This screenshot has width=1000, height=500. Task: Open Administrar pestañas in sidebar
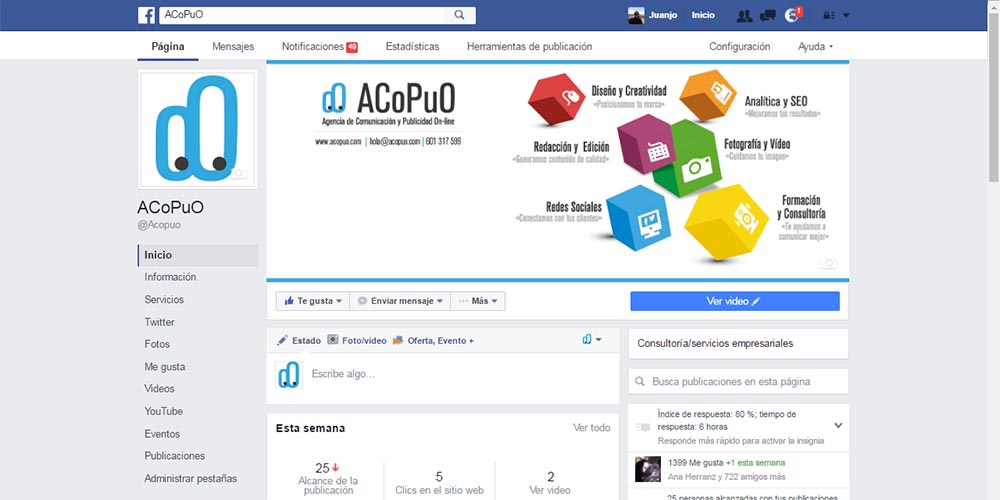pos(190,478)
